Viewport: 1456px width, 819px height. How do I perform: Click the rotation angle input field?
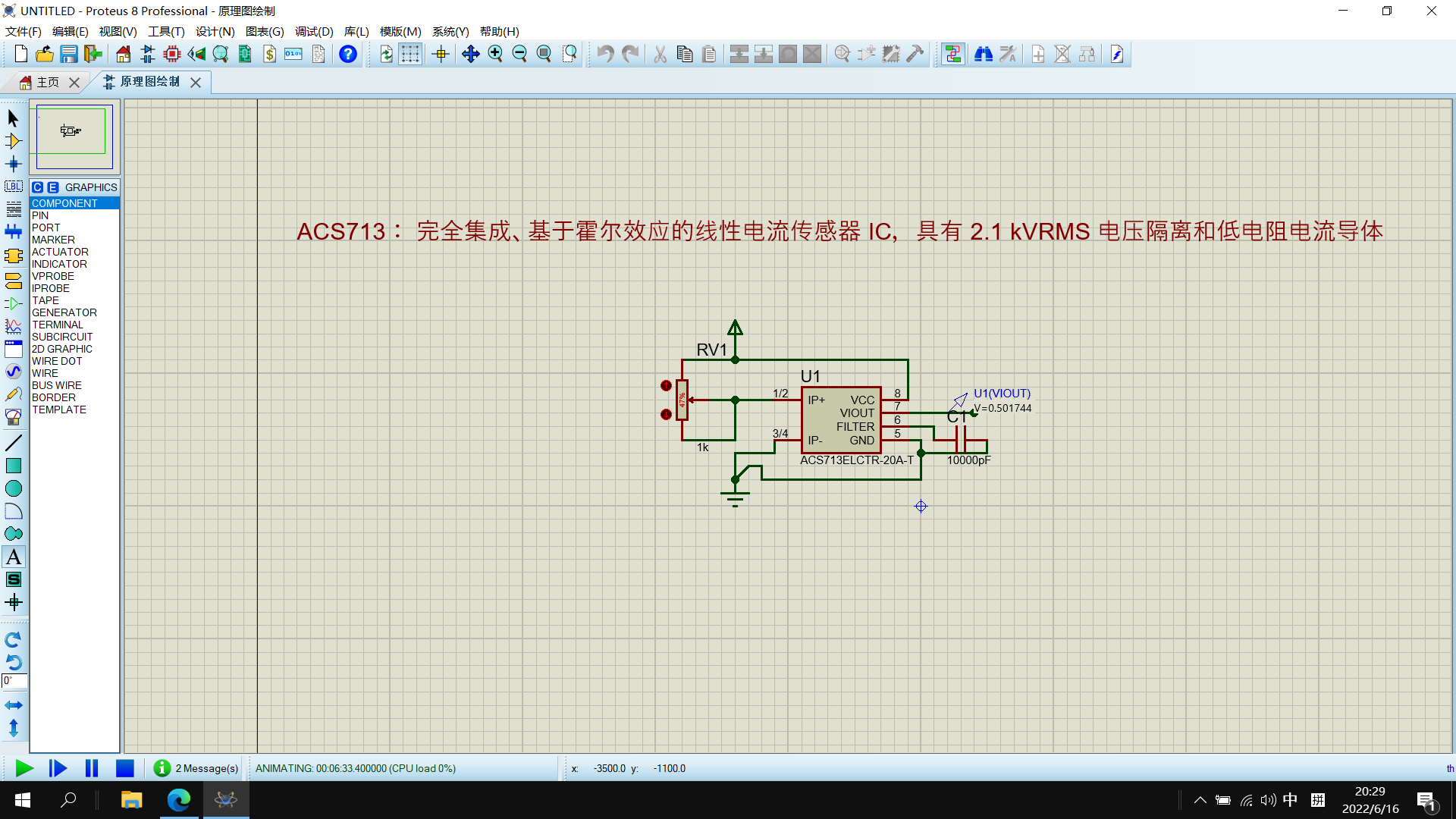click(x=14, y=681)
